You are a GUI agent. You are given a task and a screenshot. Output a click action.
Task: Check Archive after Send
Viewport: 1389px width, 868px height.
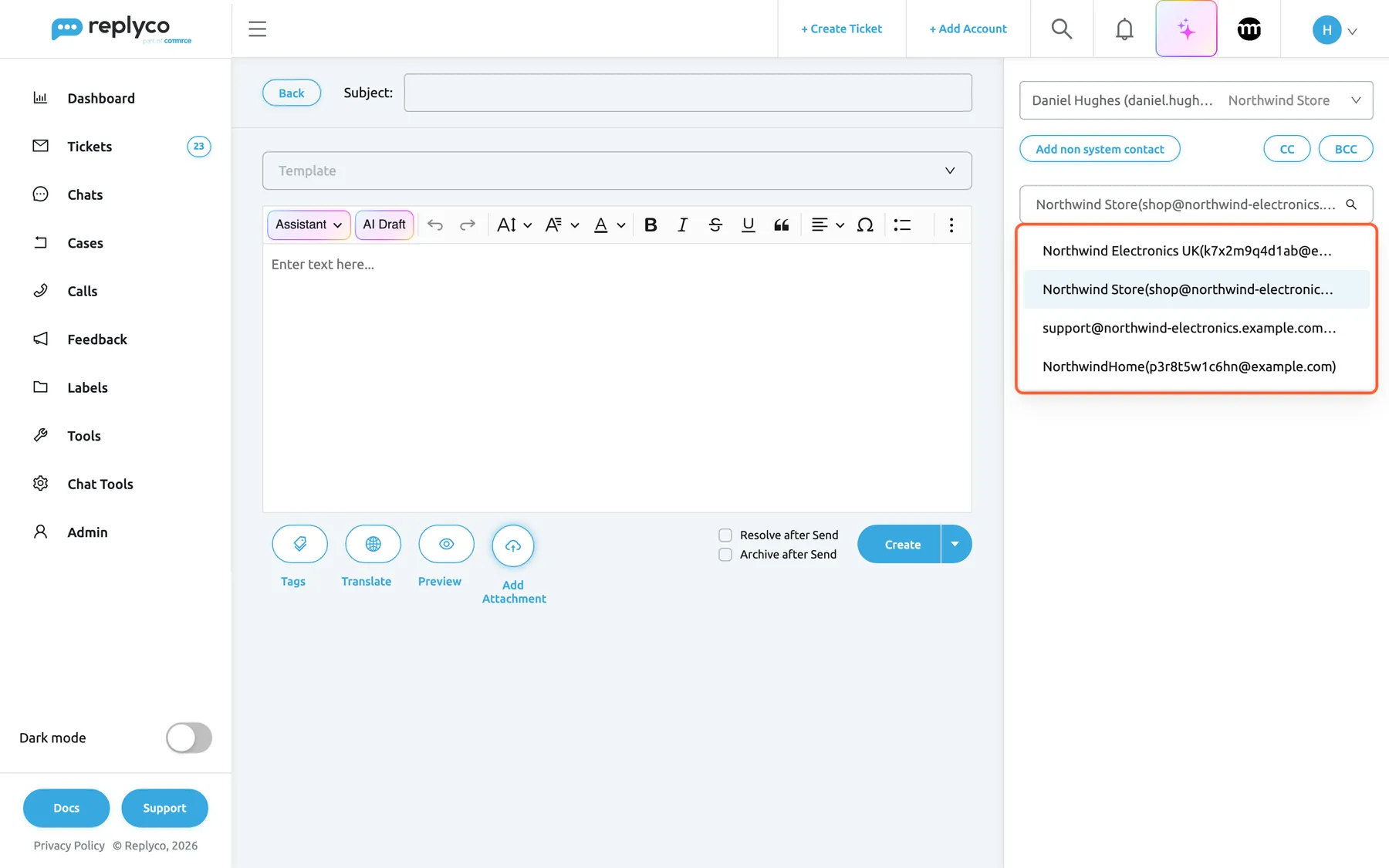(725, 554)
